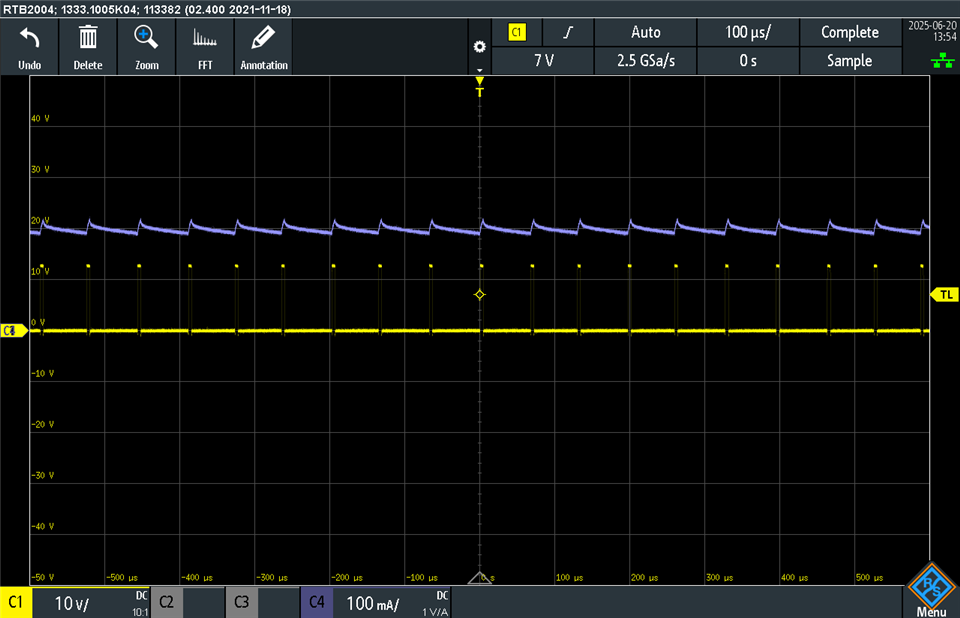Open the FFT spectrum function

(204, 38)
